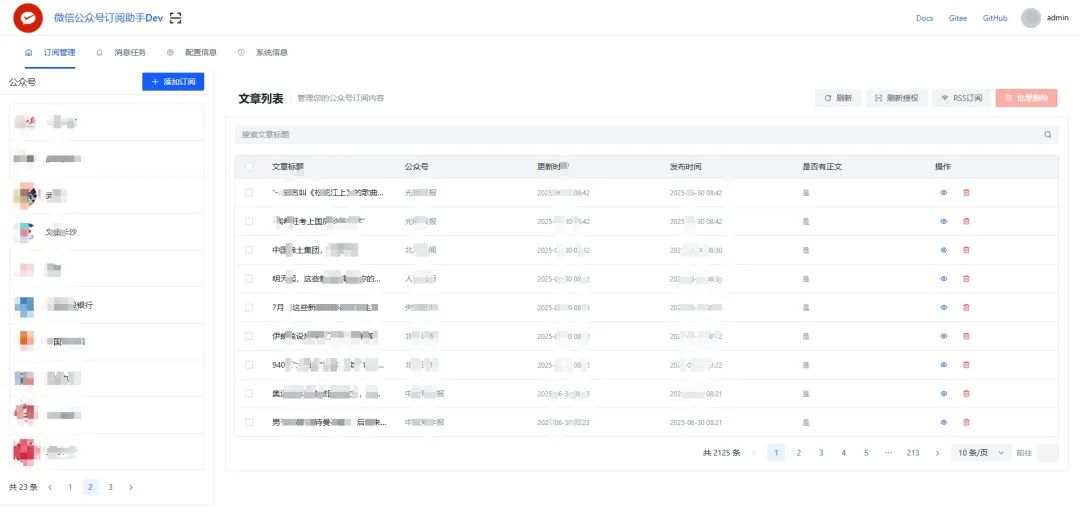Switch to the 订阅管理 tab
Image resolution: width=1080 pixels, height=514 pixels.
pyautogui.click(x=51, y=52)
